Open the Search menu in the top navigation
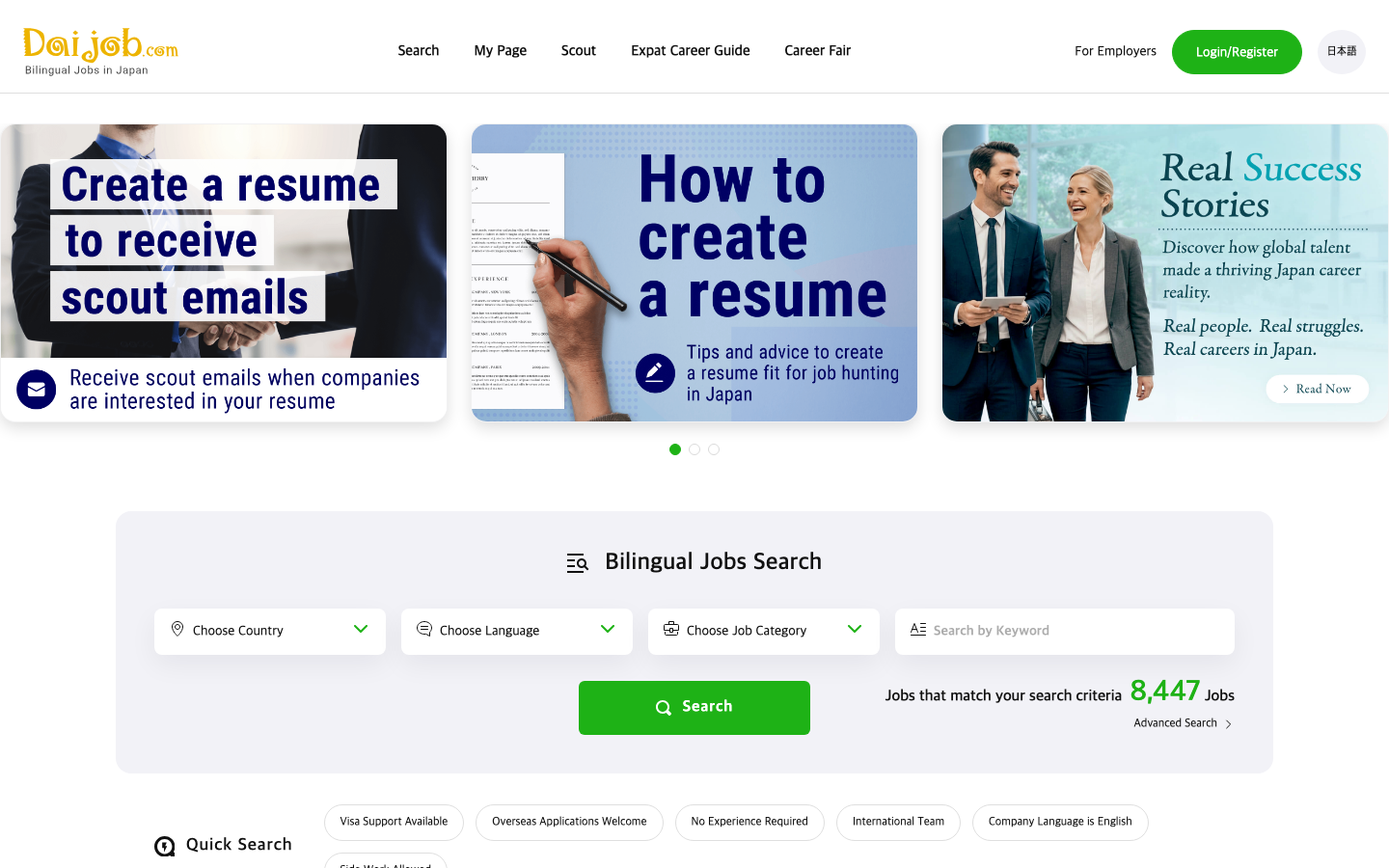The height and width of the screenshot is (868, 1389). click(419, 51)
